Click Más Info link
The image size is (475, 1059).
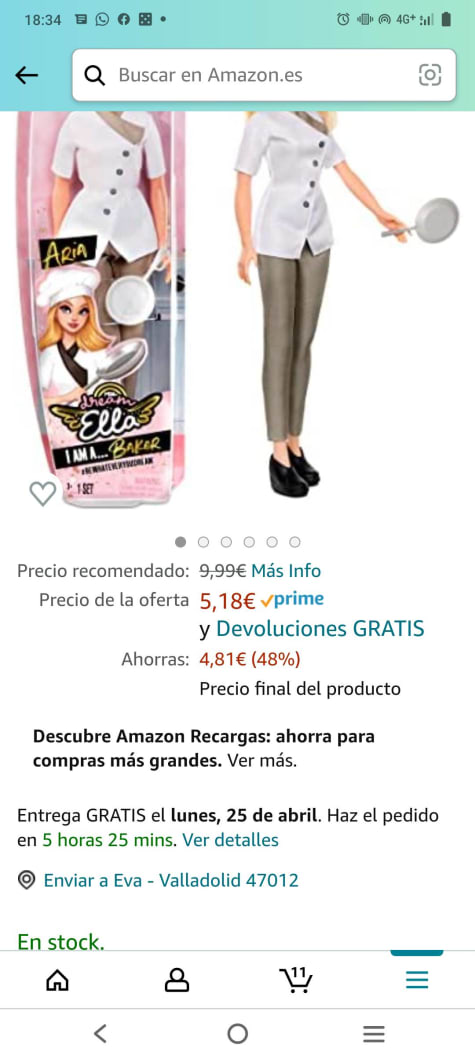286,571
